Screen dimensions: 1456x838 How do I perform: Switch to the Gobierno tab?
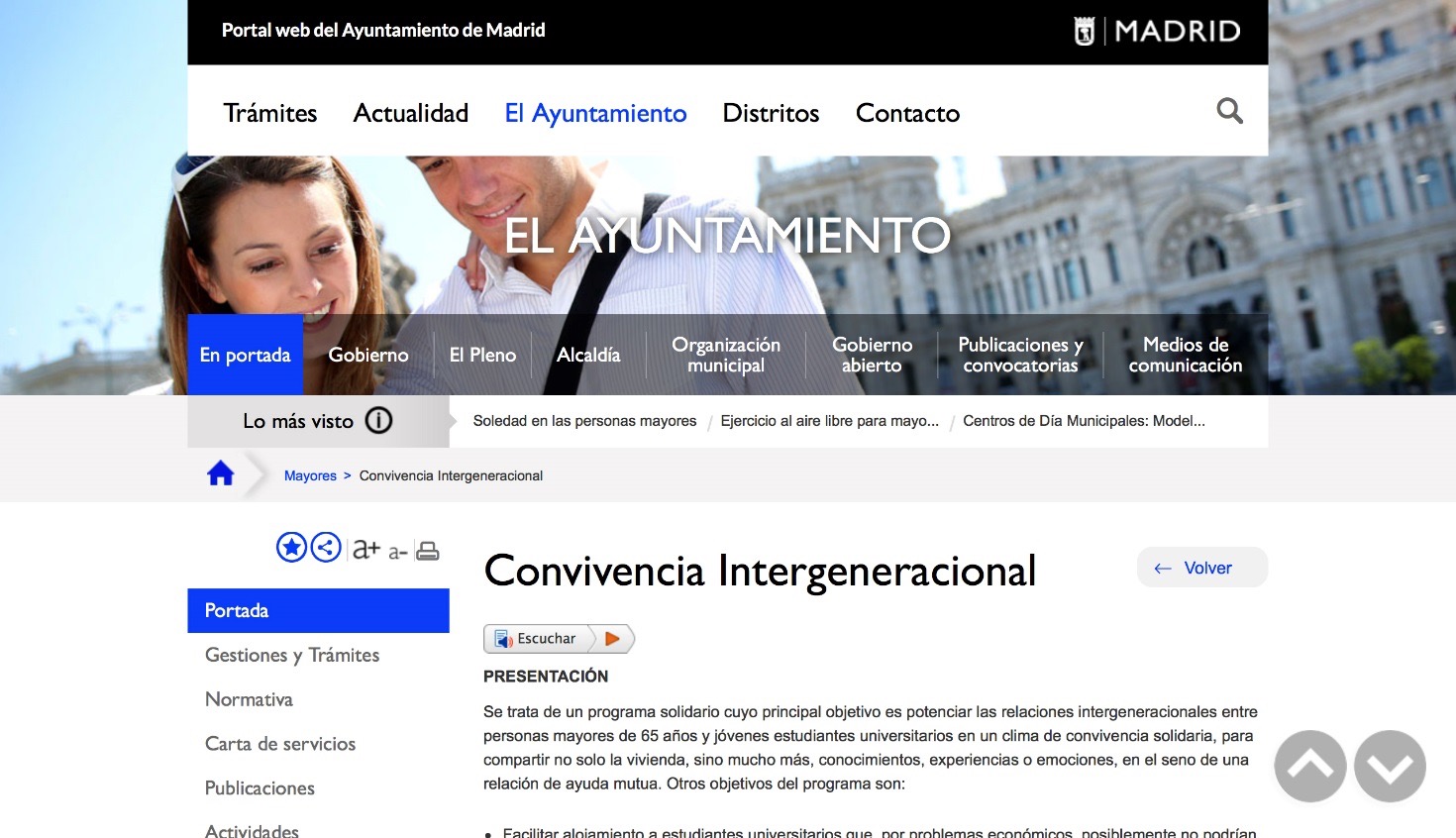368,355
